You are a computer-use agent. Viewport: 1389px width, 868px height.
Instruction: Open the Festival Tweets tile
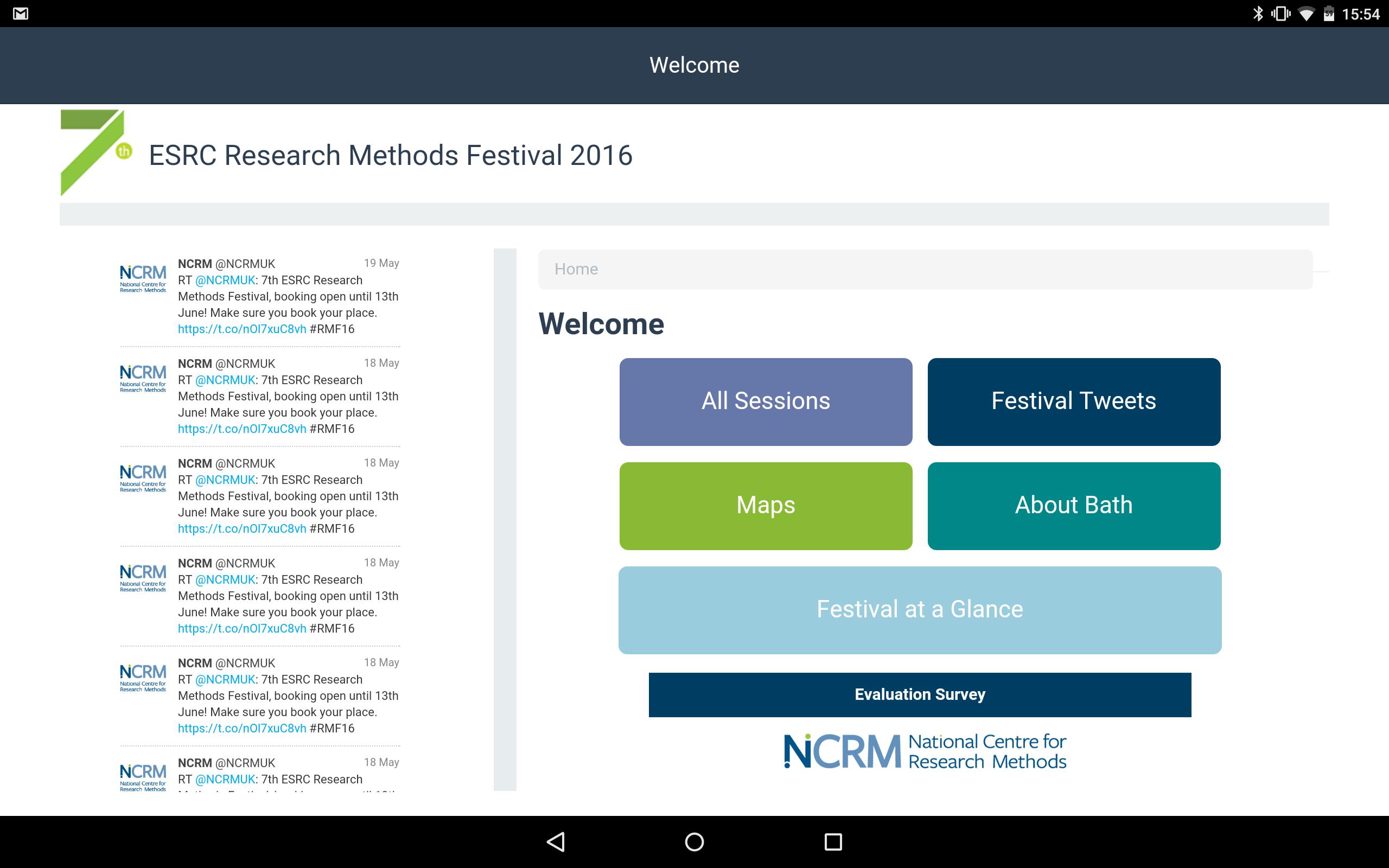(x=1074, y=402)
